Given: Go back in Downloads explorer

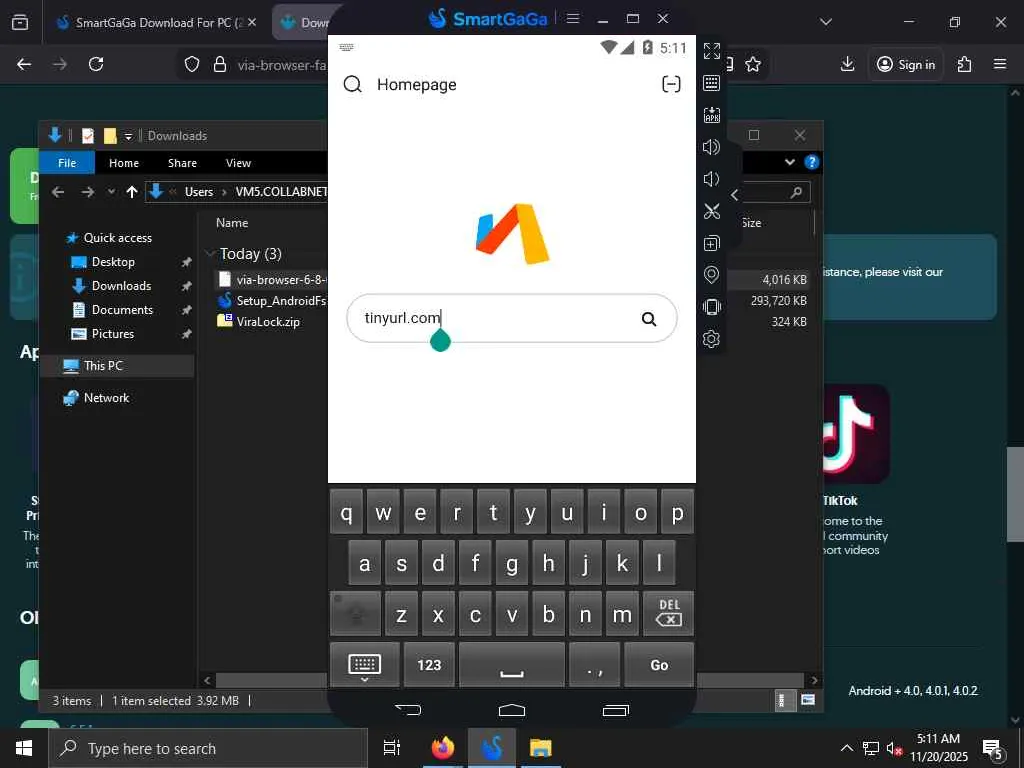Looking at the screenshot, I should (58, 192).
